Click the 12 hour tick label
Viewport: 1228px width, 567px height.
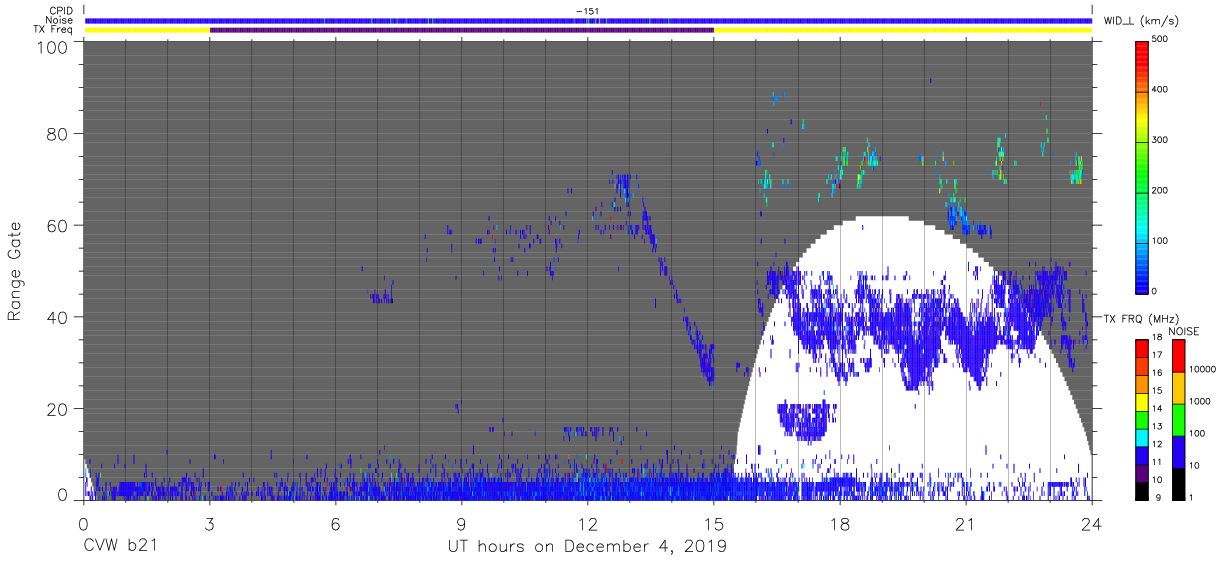tap(587, 522)
